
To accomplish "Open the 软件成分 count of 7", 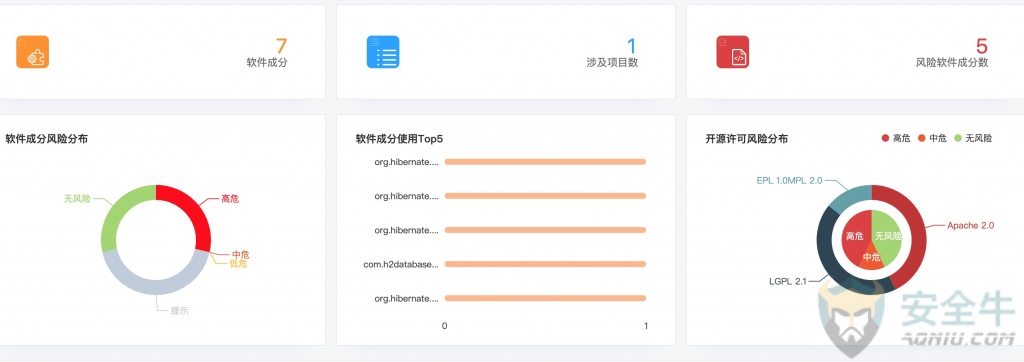I will click(281, 46).
